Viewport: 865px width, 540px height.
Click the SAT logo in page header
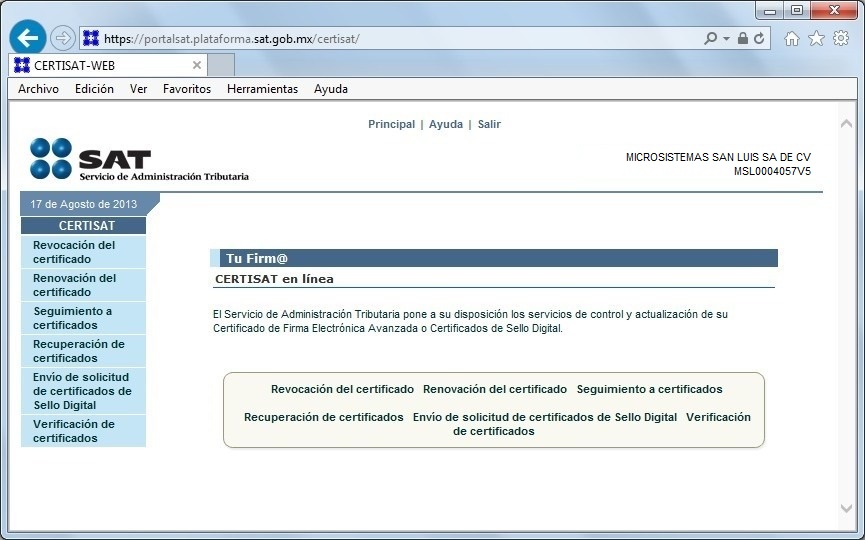pyautogui.click(x=139, y=159)
